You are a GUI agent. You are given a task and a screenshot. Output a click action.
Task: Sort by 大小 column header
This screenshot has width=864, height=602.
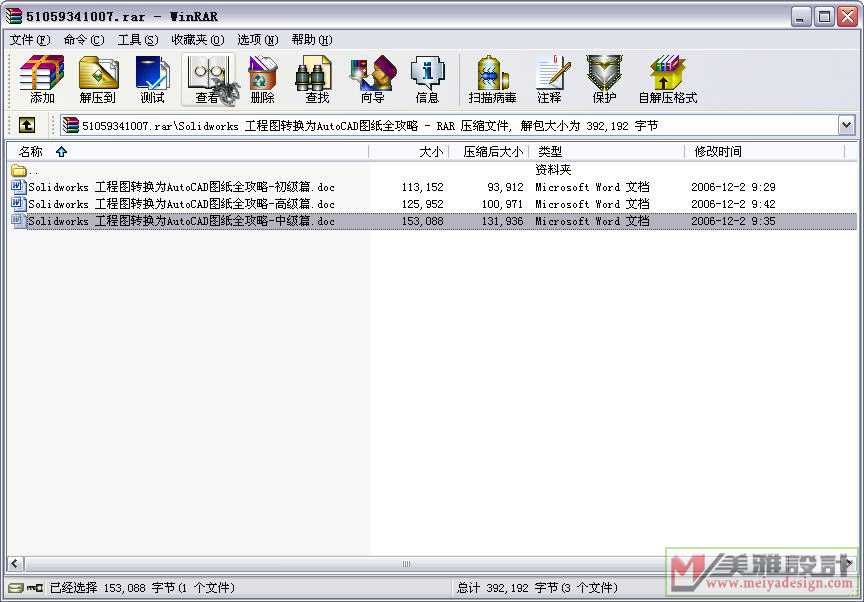click(408, 151)
